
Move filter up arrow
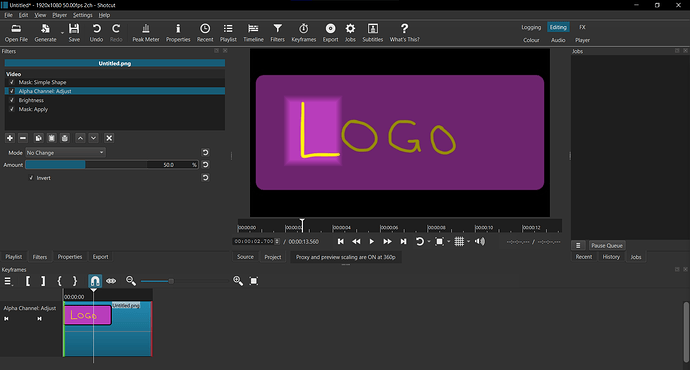(x=80, y=138)
